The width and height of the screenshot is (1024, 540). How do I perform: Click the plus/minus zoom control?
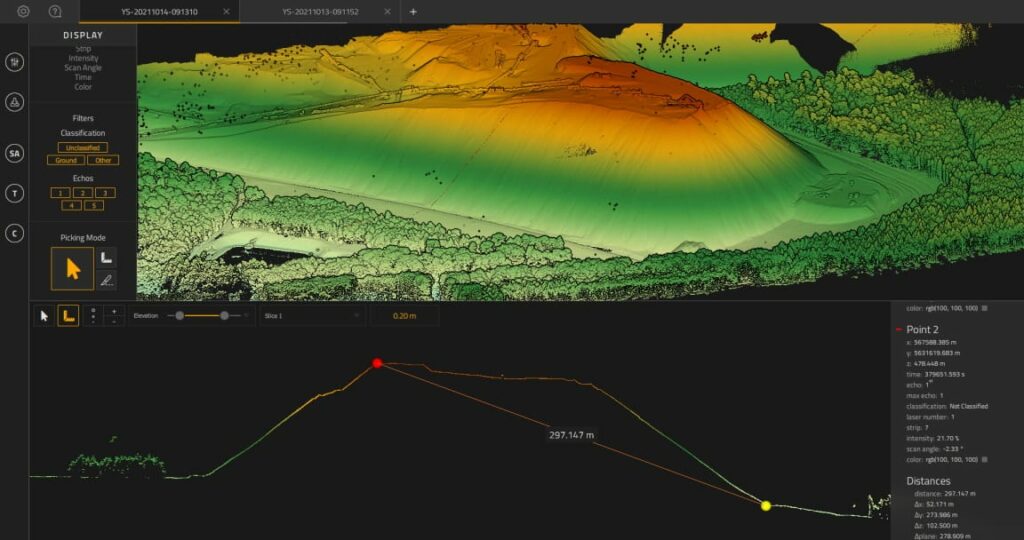coord(114,316)
